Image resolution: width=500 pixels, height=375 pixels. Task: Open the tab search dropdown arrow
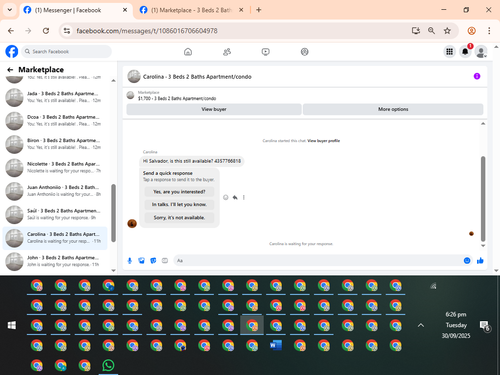(x=10, y=10)
